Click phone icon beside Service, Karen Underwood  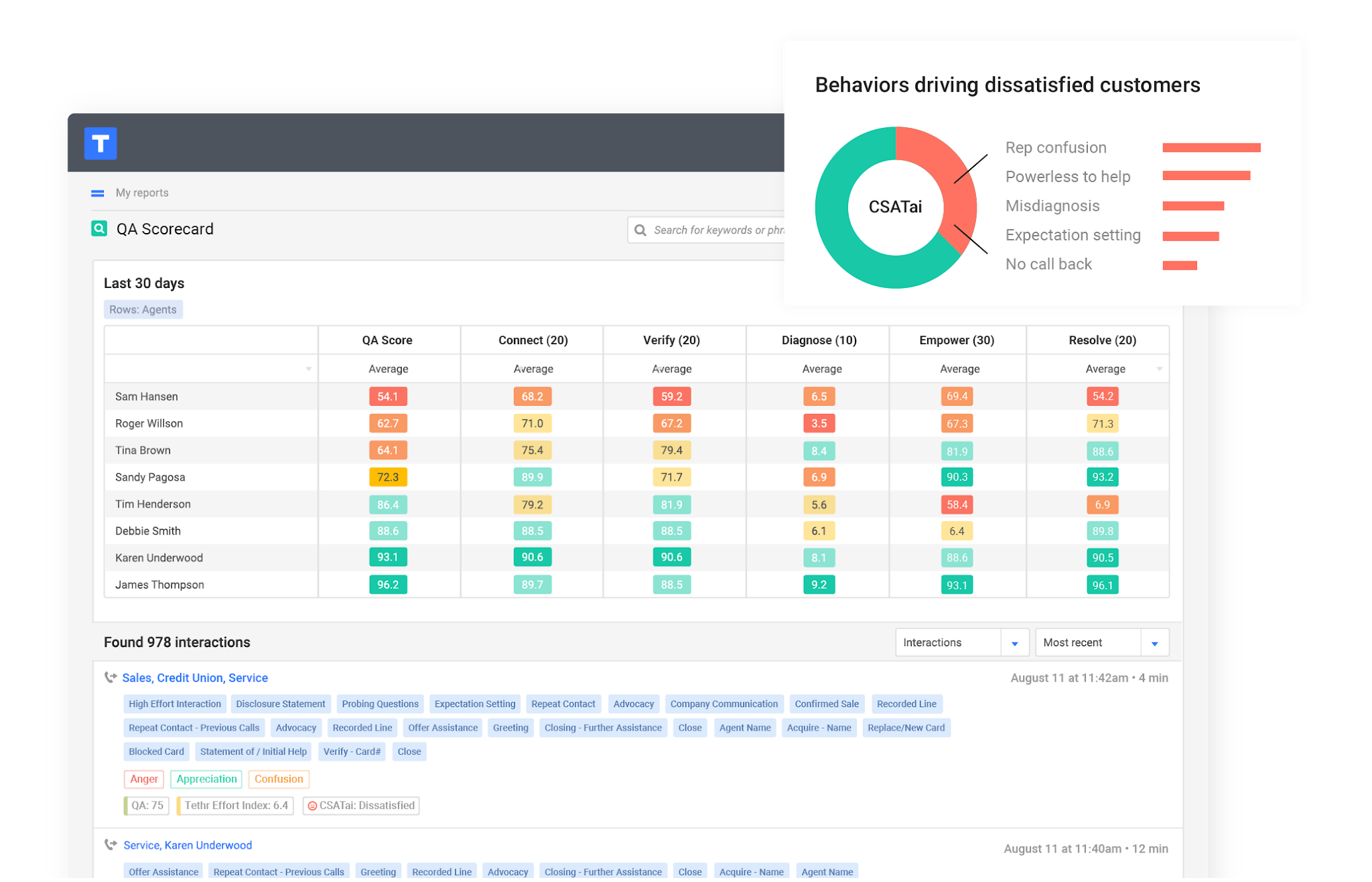click(x=111, y=845)
